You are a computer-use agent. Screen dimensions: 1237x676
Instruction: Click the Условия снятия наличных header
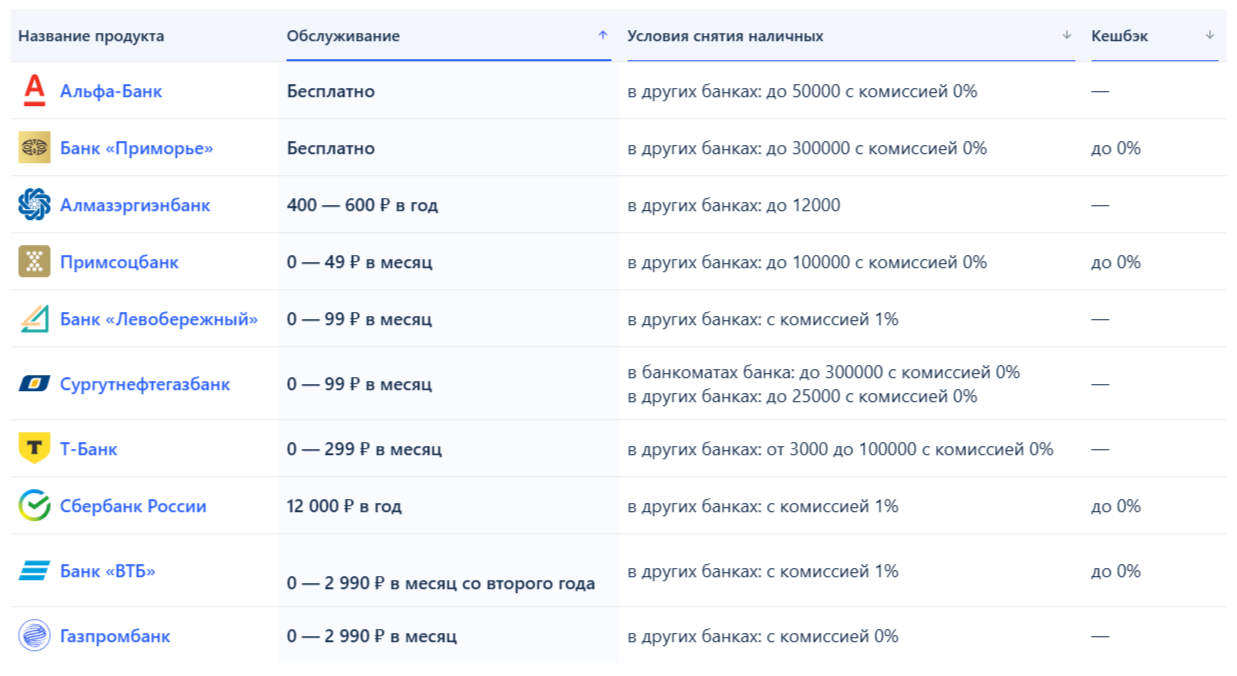pyautogui.click(x=725, y=36)
